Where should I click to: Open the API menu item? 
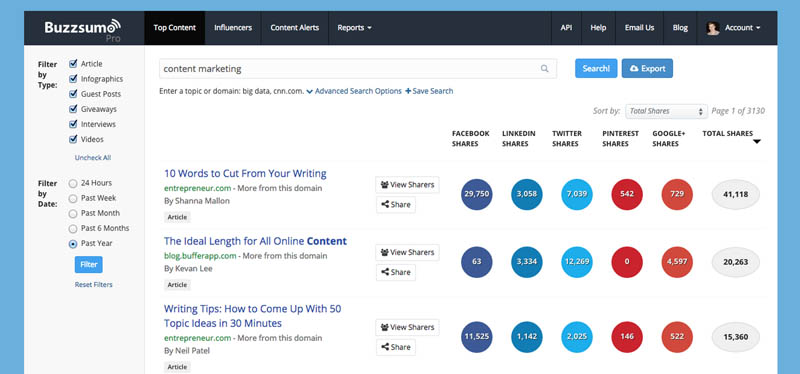click(x=566, y=28)
